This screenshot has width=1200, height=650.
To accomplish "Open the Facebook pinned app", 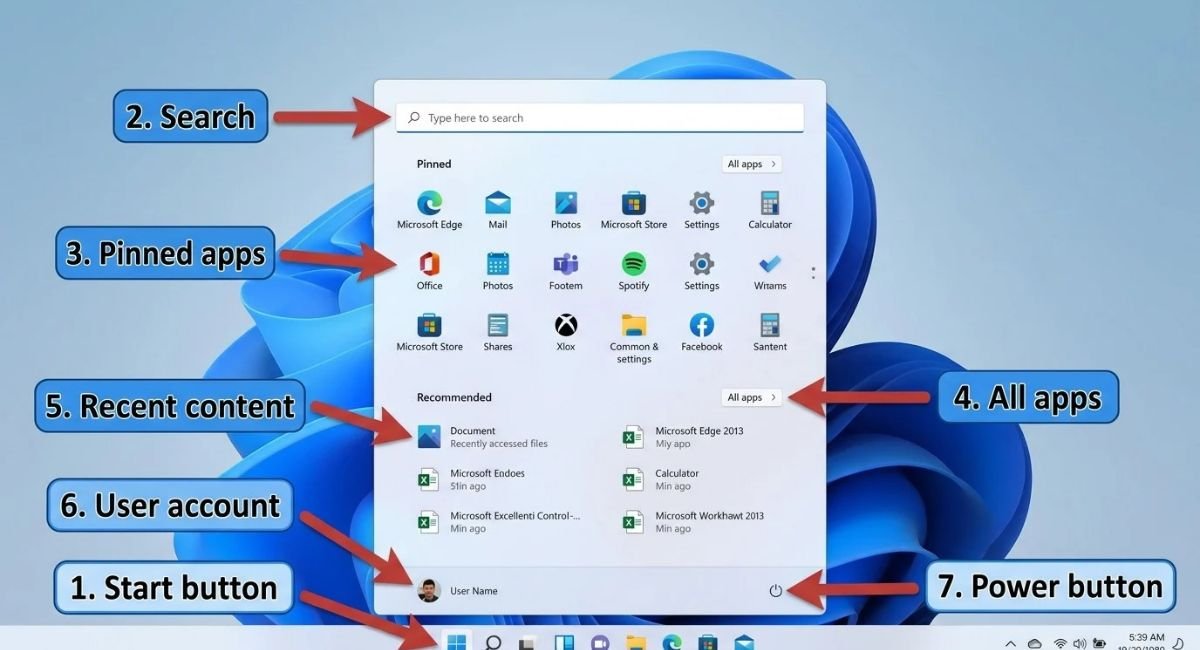I will (x=702, y=333).
